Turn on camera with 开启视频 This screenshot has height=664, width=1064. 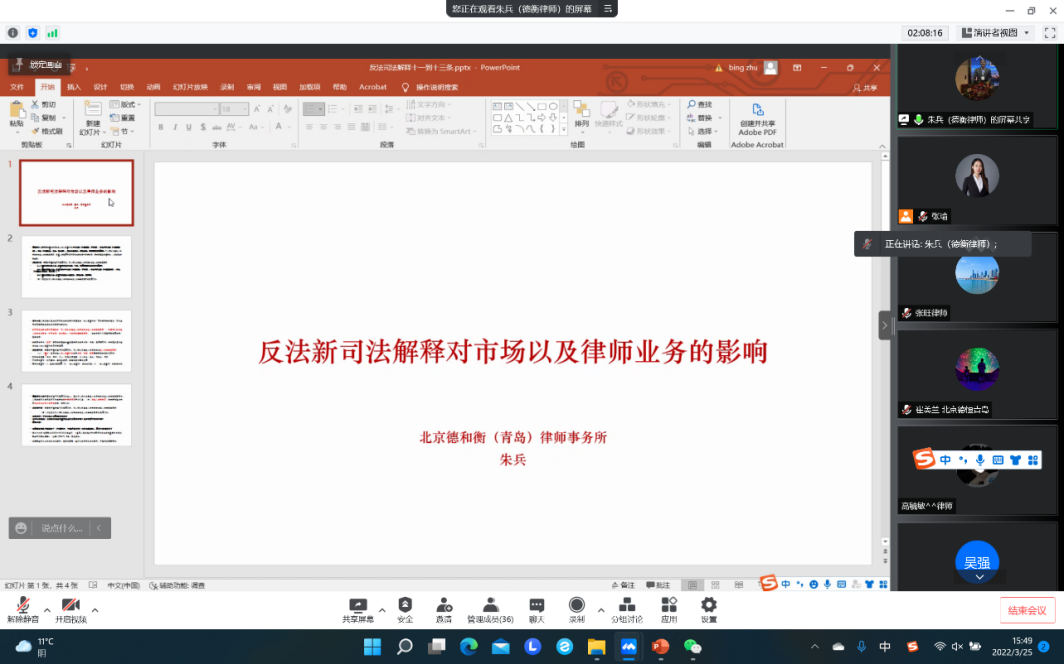(x=70, y=609)
